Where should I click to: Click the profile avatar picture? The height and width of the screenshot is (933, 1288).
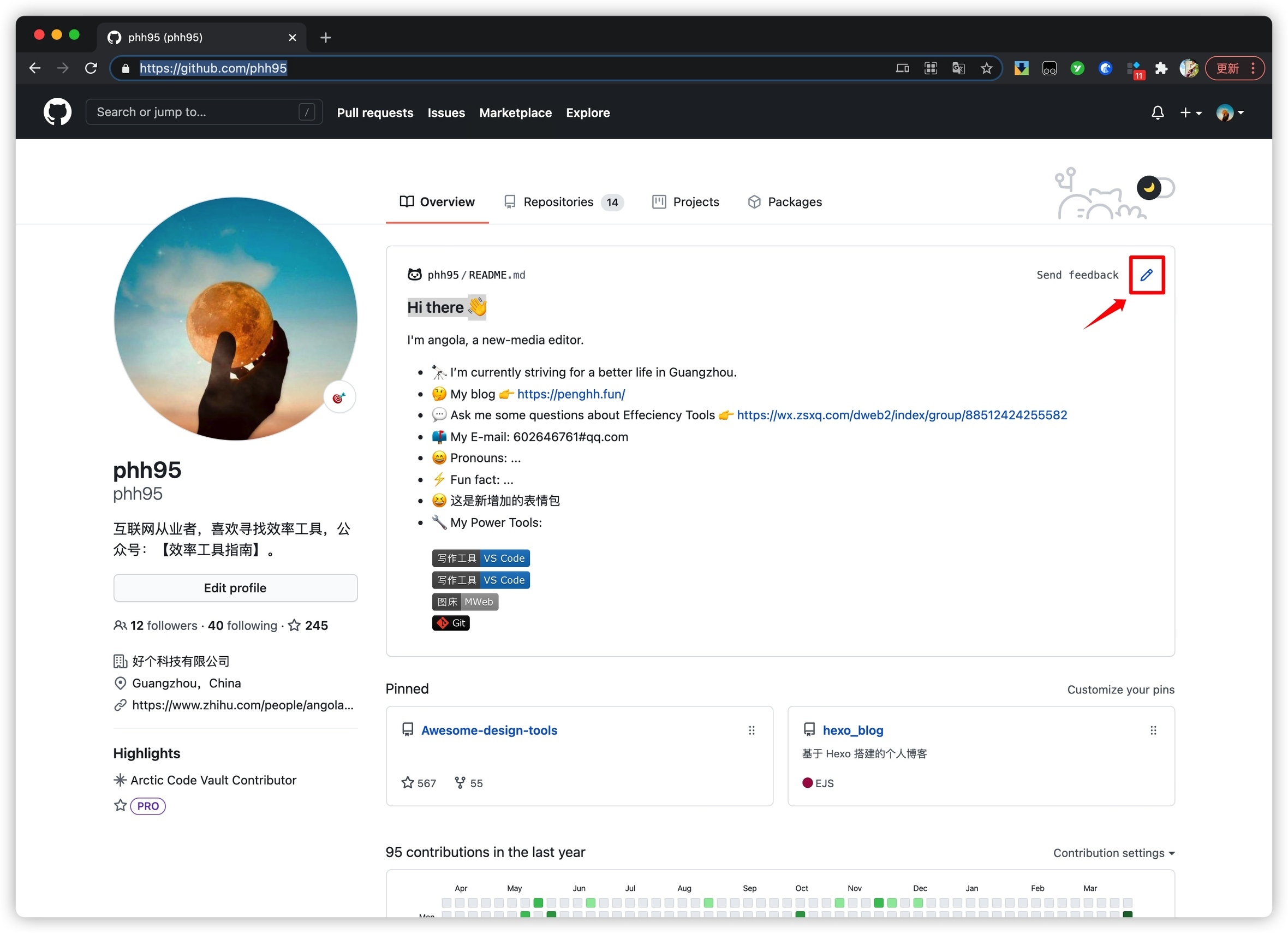235,319
